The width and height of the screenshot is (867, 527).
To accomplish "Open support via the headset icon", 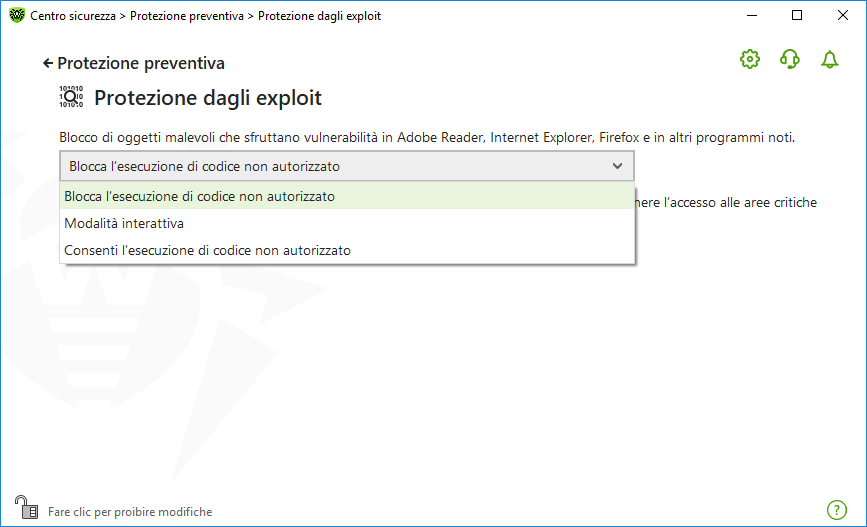I will pos(790,60).
